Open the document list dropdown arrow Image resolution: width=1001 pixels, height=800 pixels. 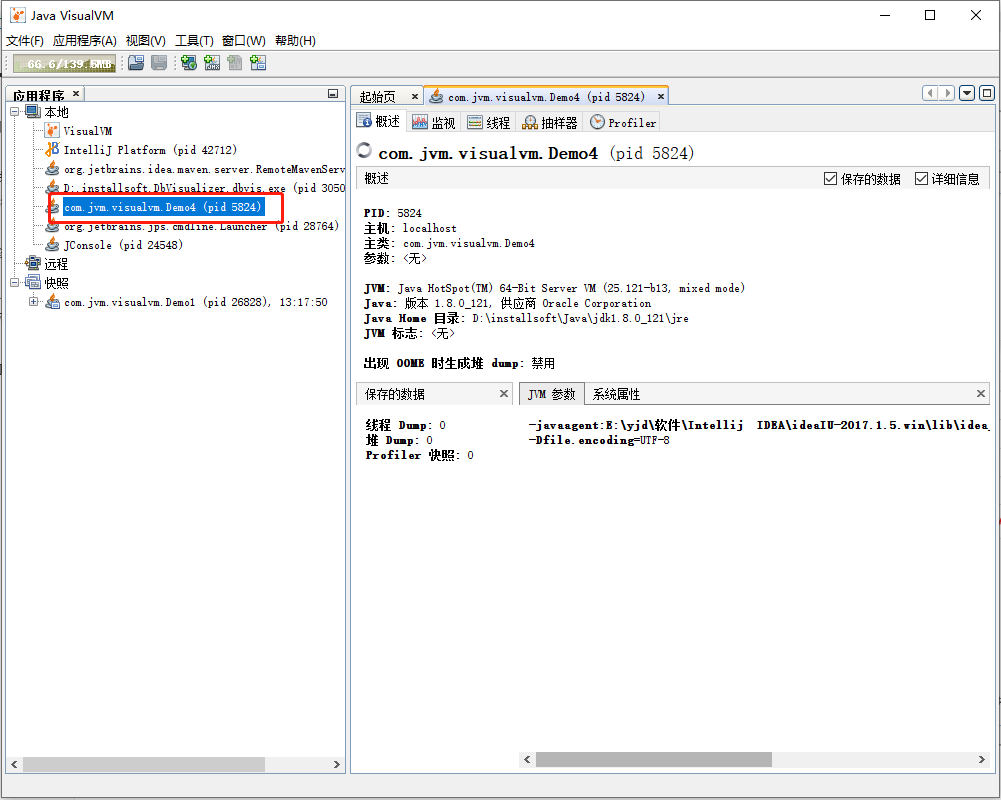tap(967, 93)
